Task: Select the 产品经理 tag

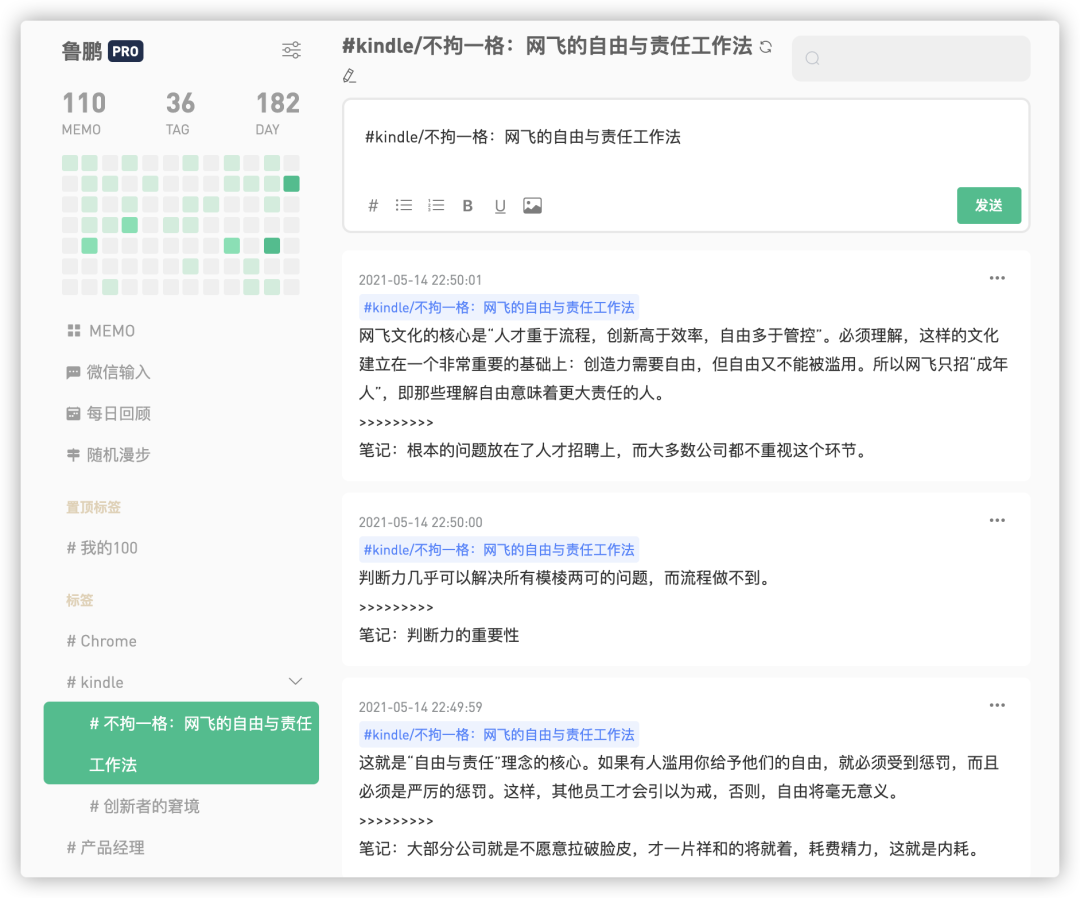Action: (105, 848)
